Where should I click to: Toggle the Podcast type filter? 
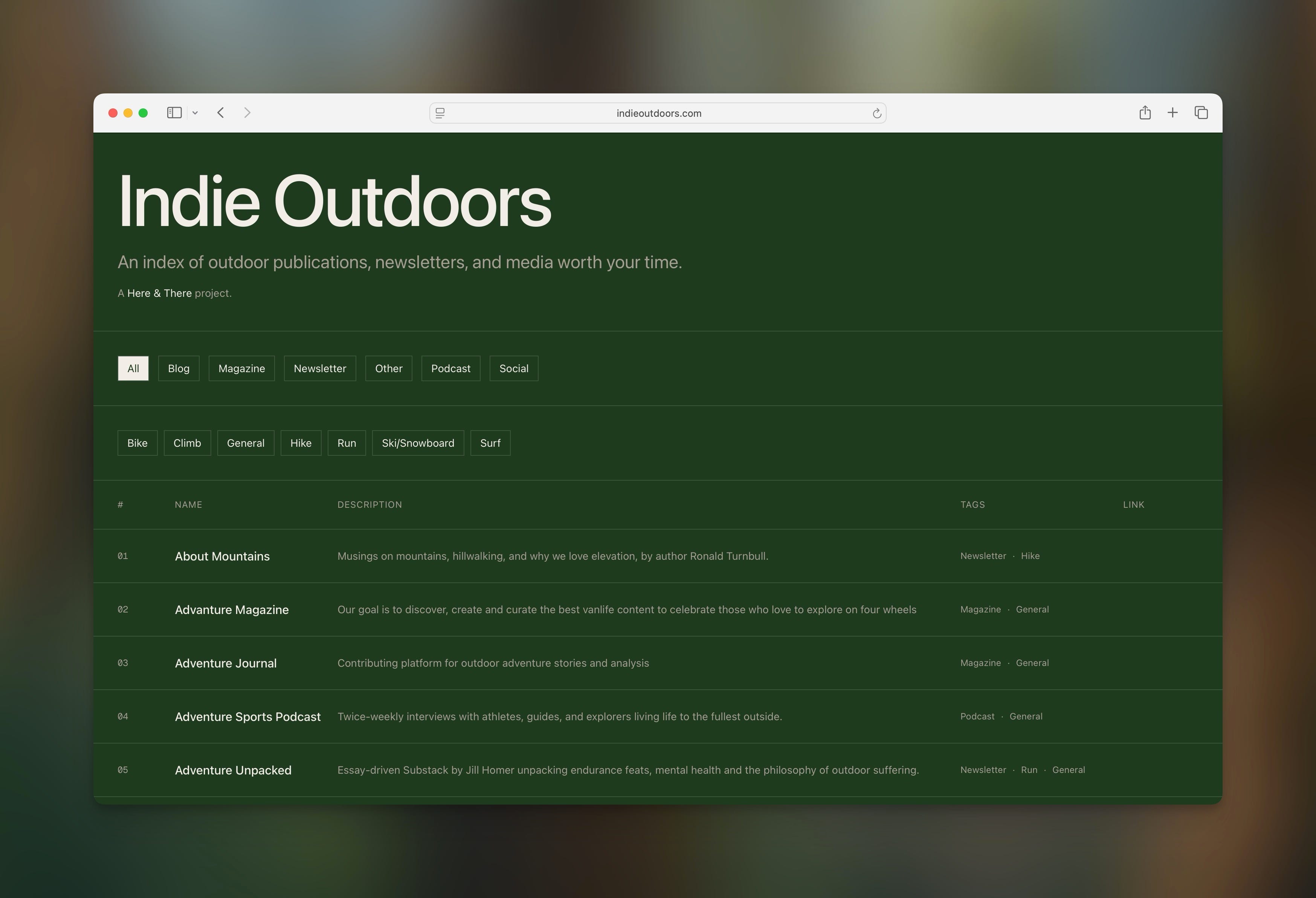point(450,369)
